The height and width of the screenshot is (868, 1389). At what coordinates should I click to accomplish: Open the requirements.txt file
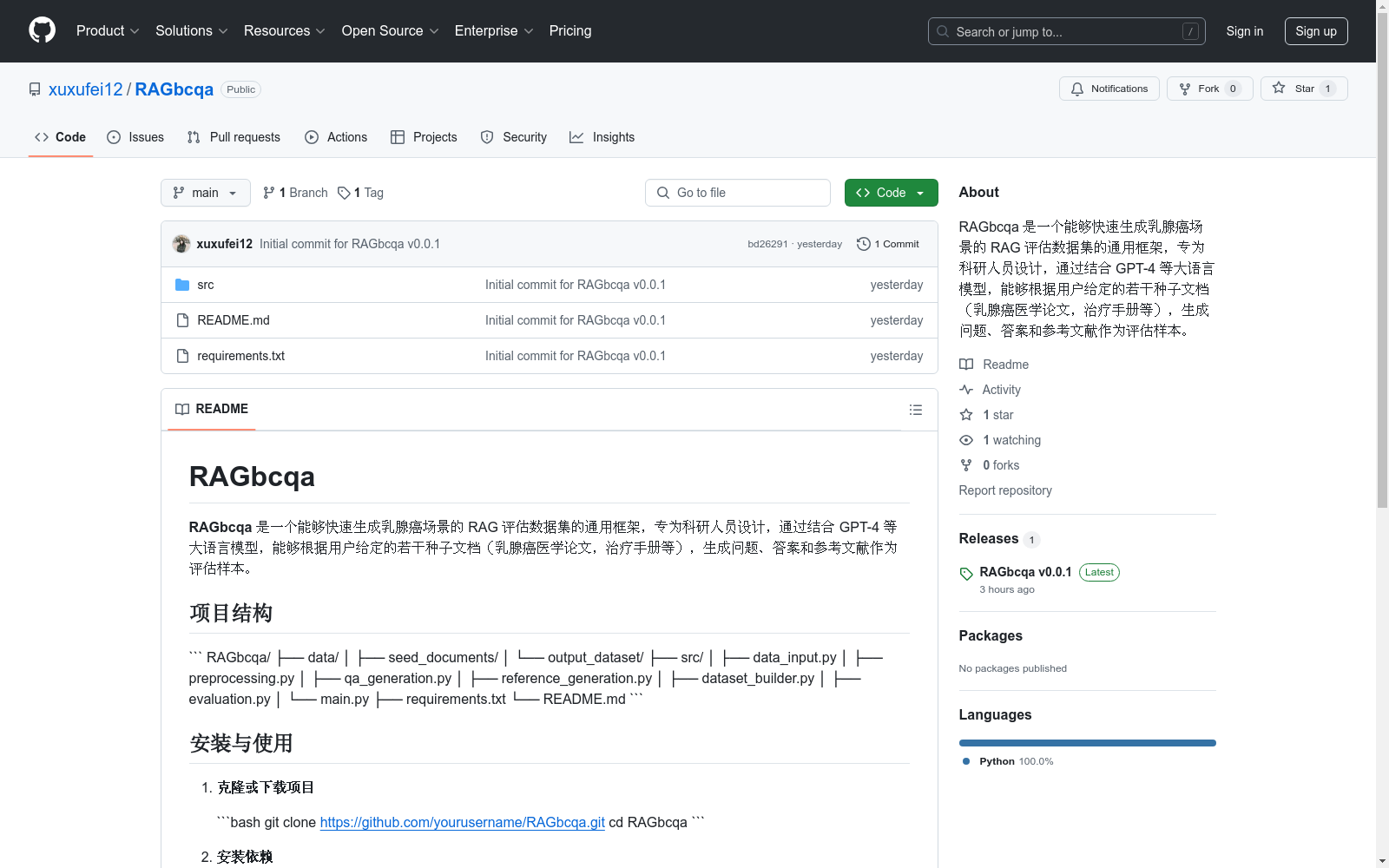241,356
